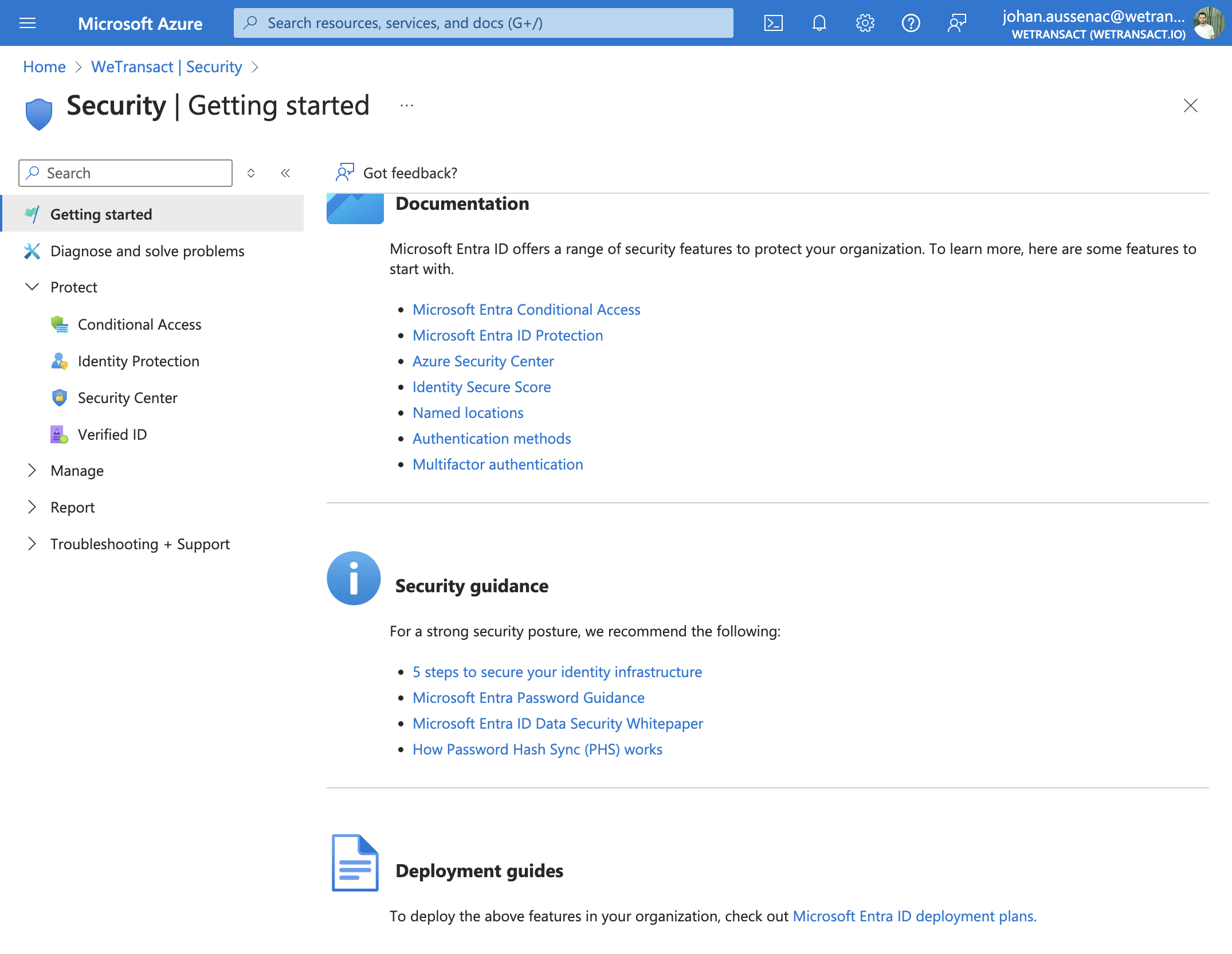
Task: Open Named locations link
Action: [468, 413]
